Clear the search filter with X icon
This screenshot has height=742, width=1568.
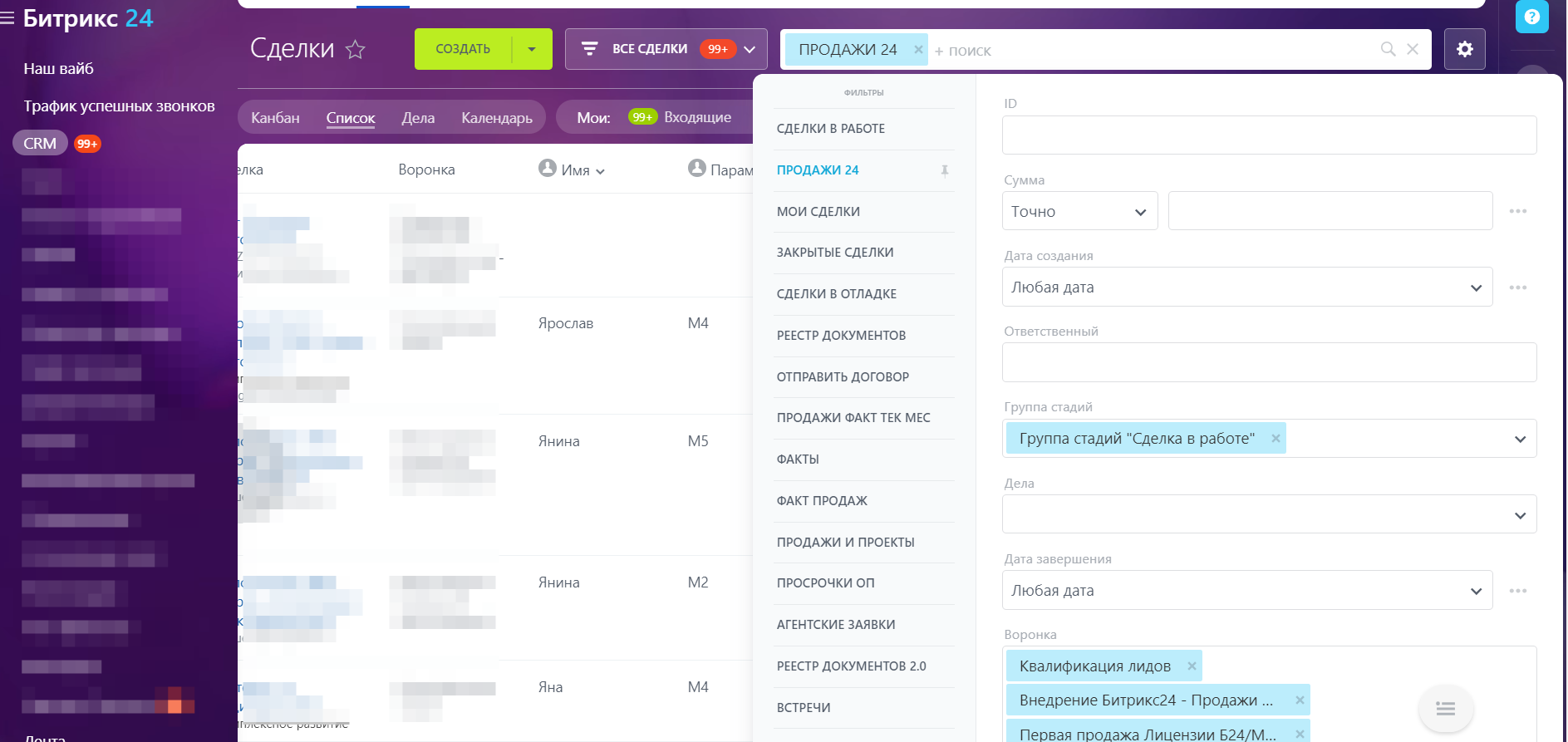pos(1412,50)
